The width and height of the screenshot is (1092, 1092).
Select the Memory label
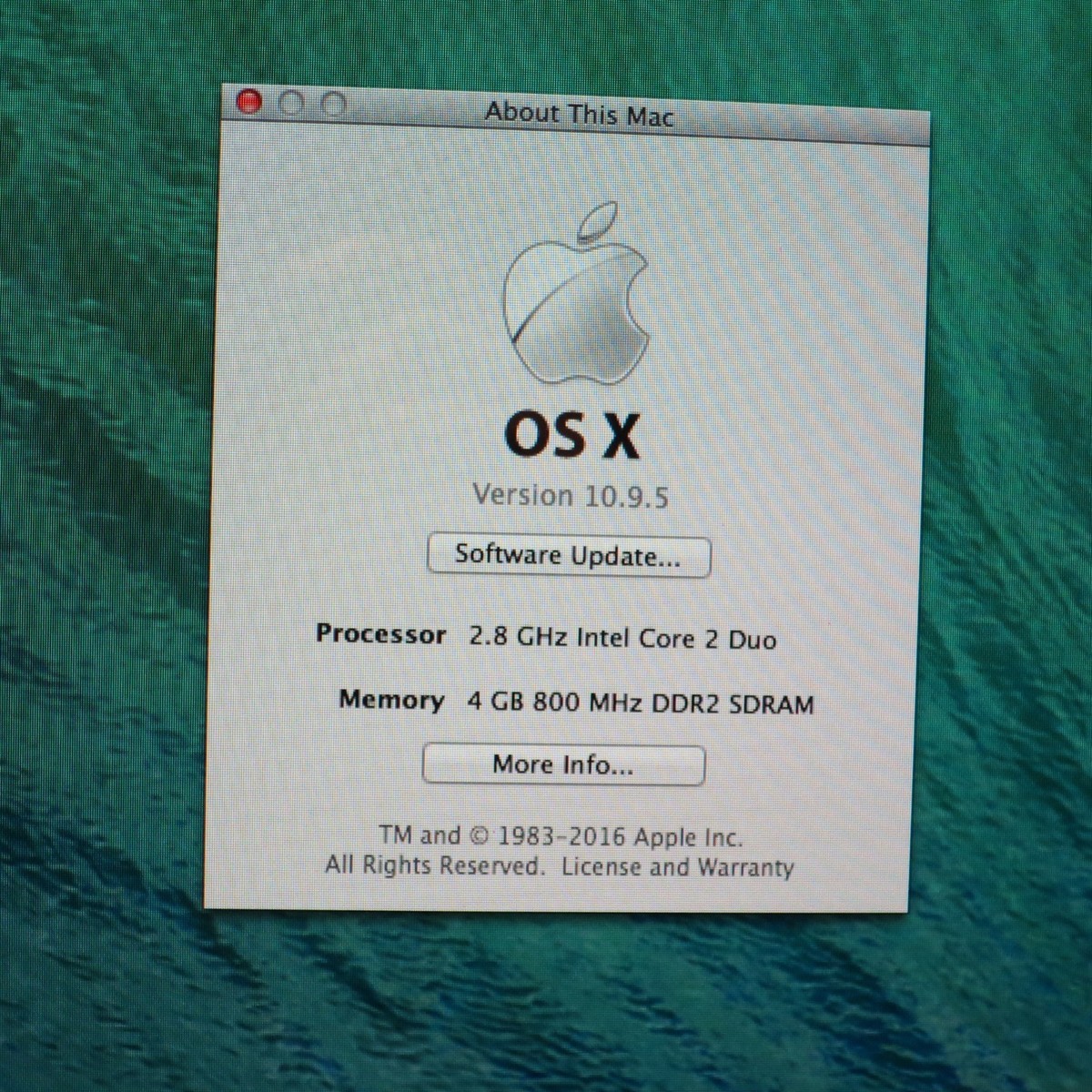coord(391,700)
